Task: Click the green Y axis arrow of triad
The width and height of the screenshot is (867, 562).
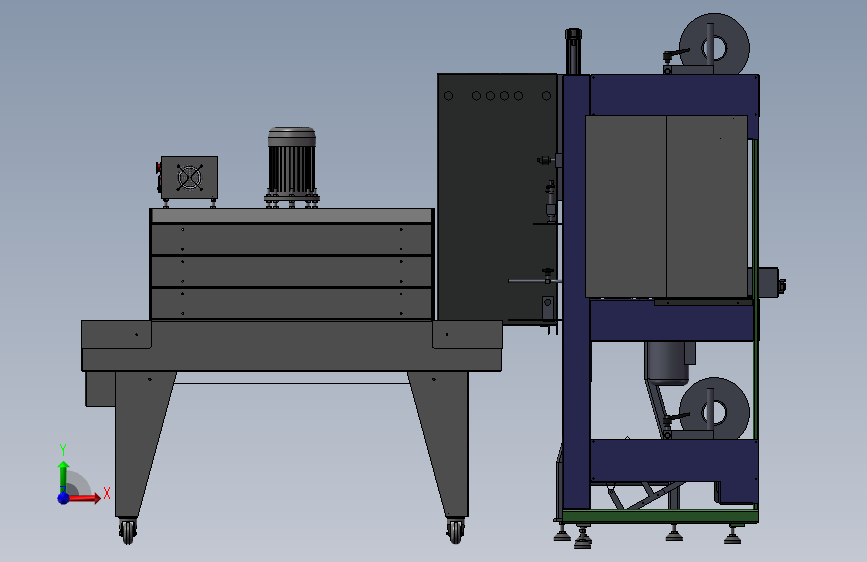Action: 64,477
